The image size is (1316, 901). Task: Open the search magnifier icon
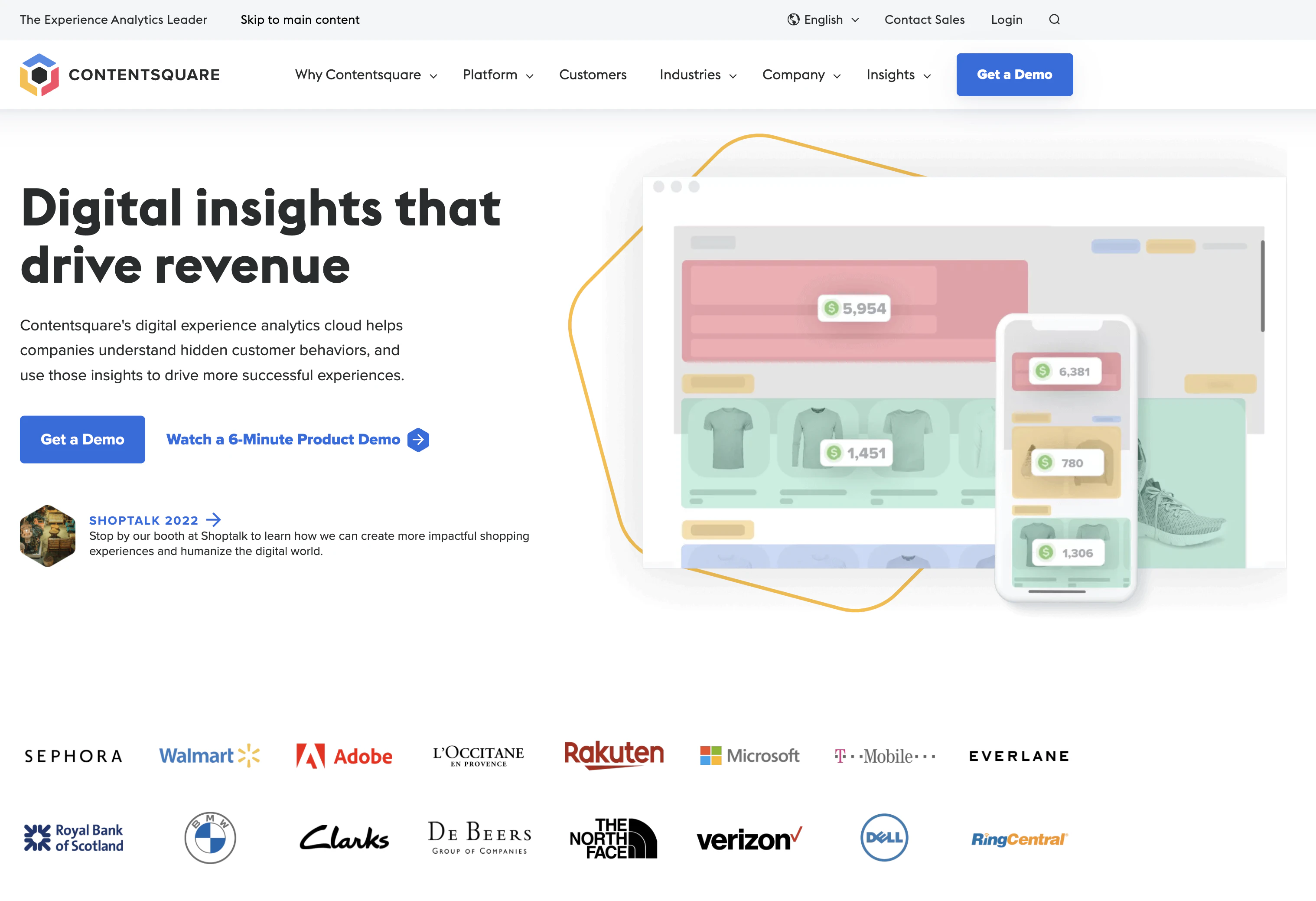(1054, 20)
